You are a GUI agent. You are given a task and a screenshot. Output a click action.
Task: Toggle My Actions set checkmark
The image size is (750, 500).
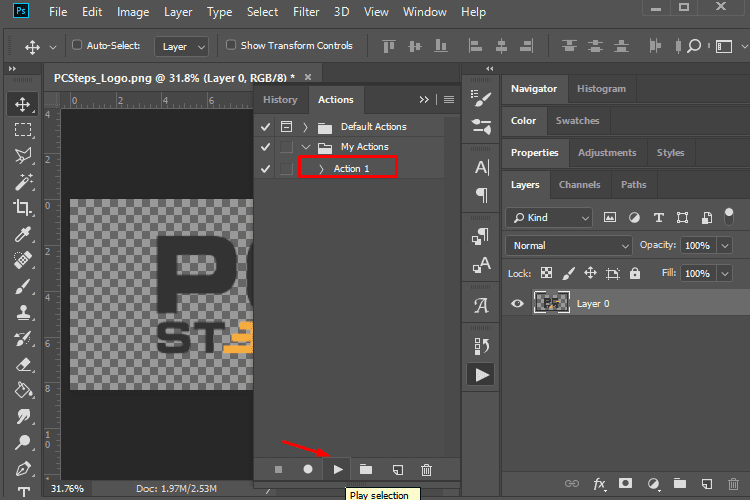coord(265,147)
